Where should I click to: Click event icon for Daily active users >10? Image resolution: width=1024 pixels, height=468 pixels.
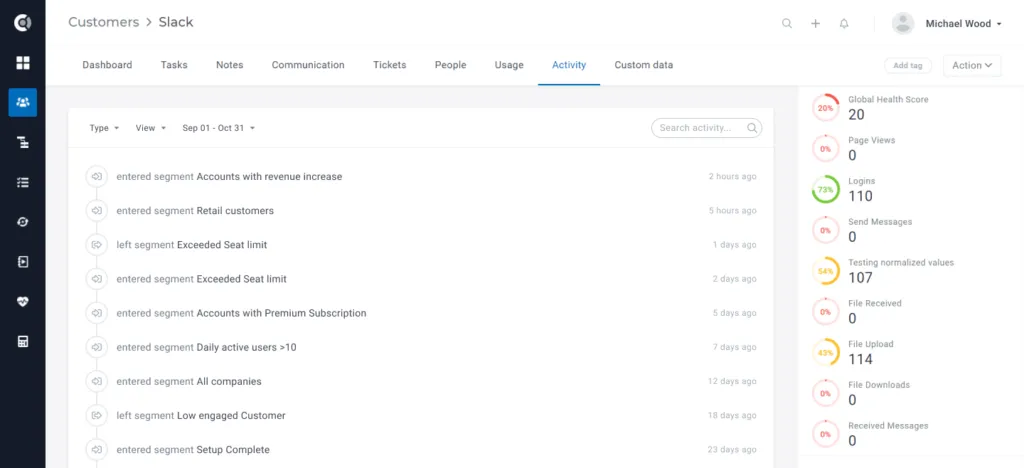tap(97, 347)
